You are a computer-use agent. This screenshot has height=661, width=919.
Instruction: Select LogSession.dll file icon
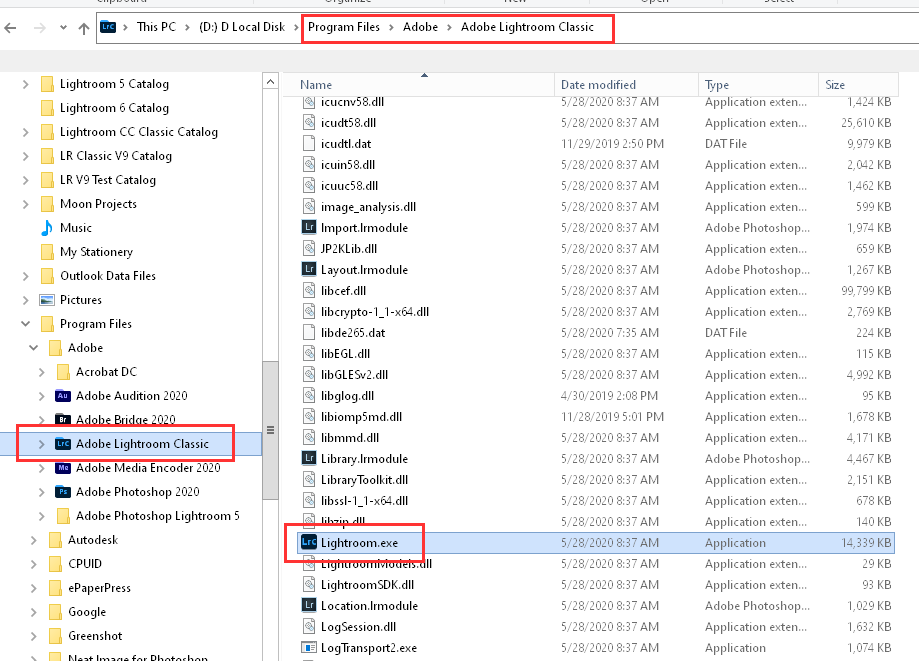point(309,626)
